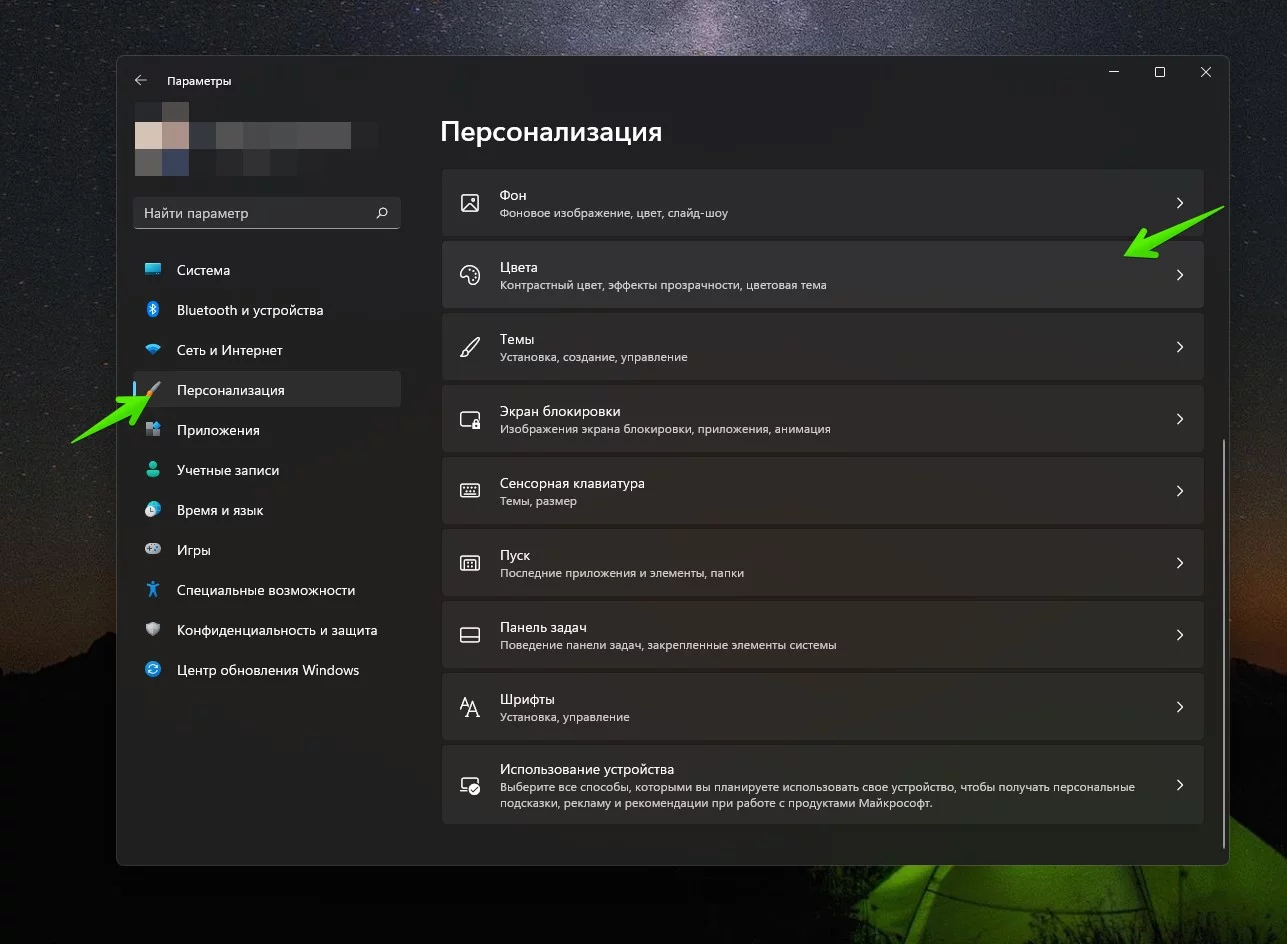Click the back arrow next to Параметры
Viewport: 1287px width, 944px height.
click(141, 81)
